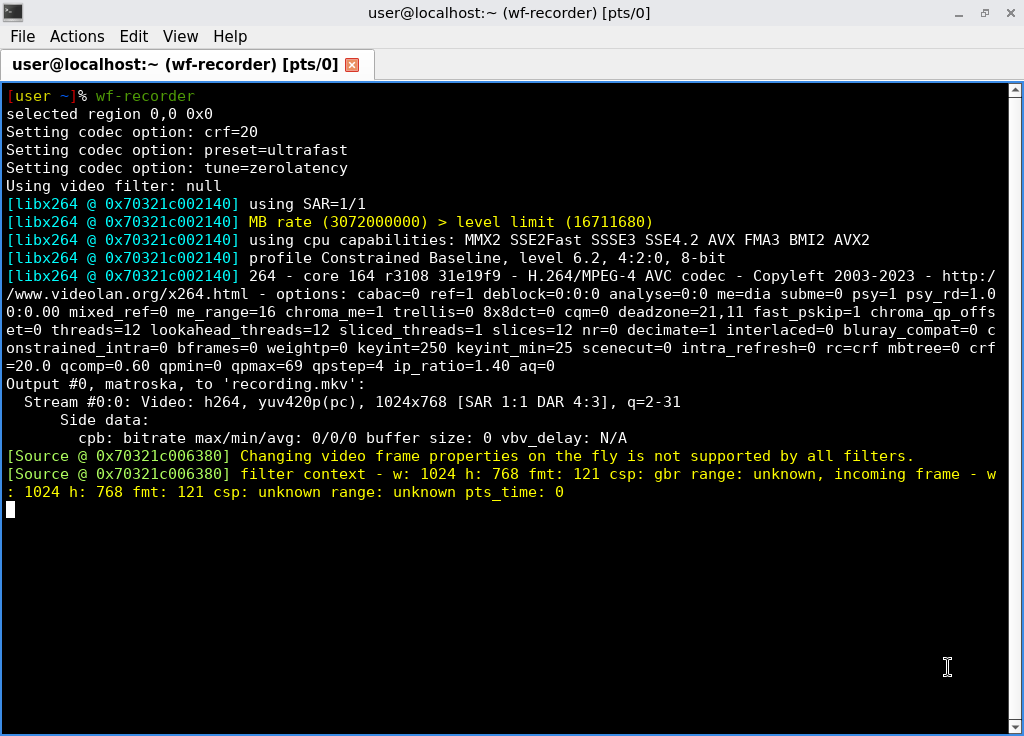The width and height of the screenshot is (1024, 736).
Task: Open the Edit menu
Action: [x=133, y=36]
